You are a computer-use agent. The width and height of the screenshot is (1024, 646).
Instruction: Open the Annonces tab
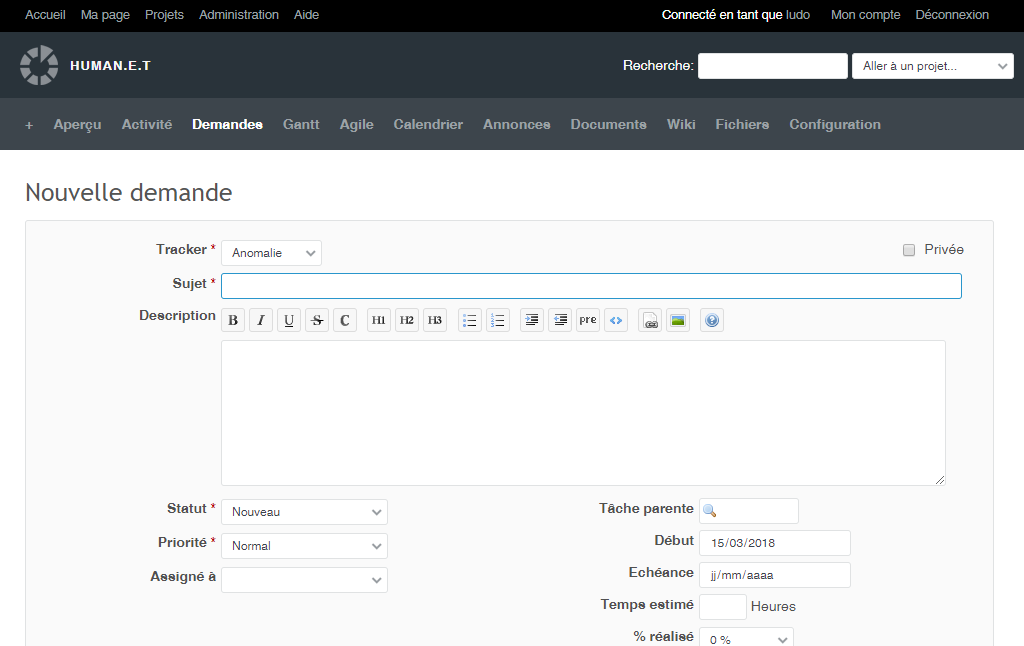pos(517,125)
